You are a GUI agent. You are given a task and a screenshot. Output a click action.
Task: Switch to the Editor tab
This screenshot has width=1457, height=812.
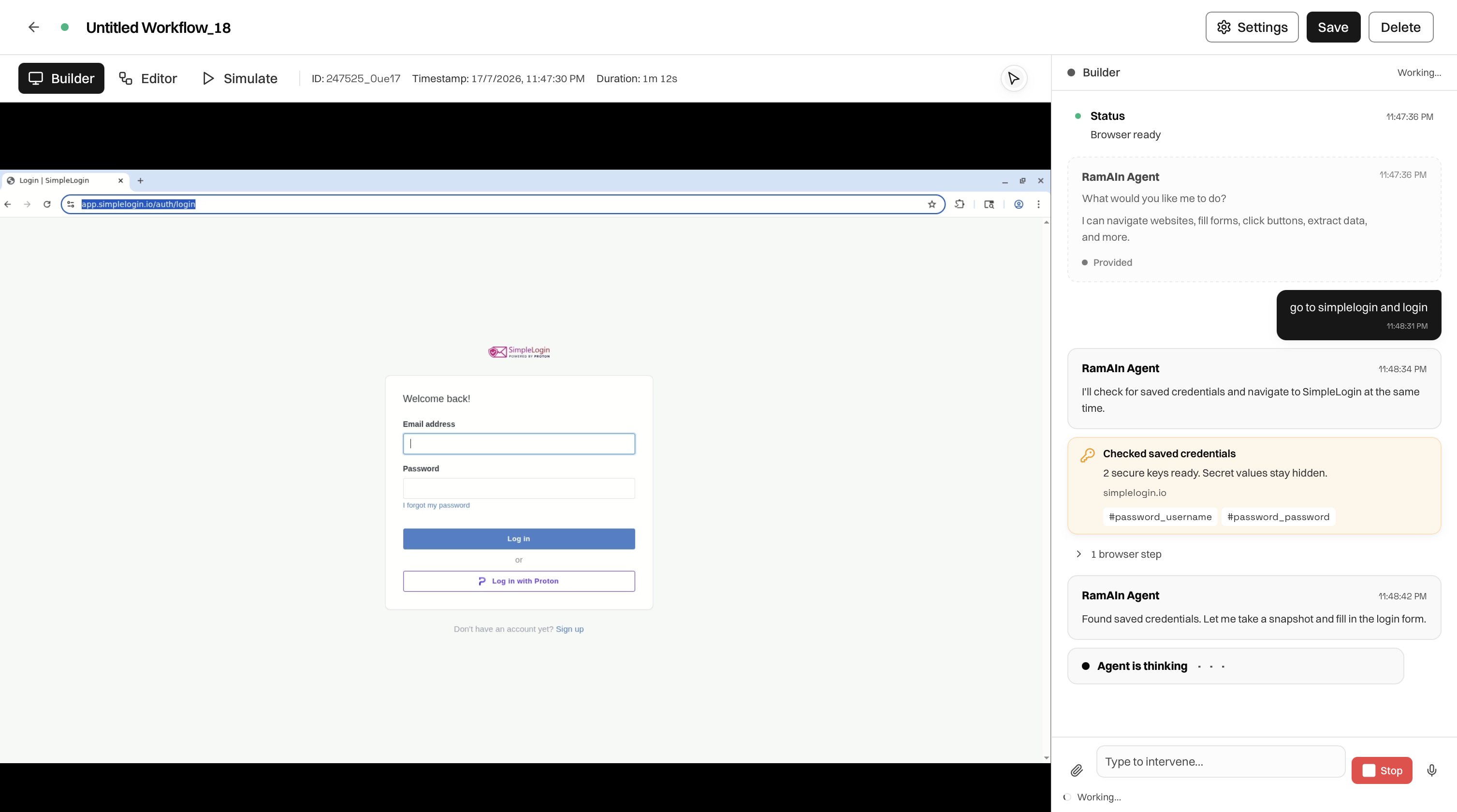click(x=148, y=78)
